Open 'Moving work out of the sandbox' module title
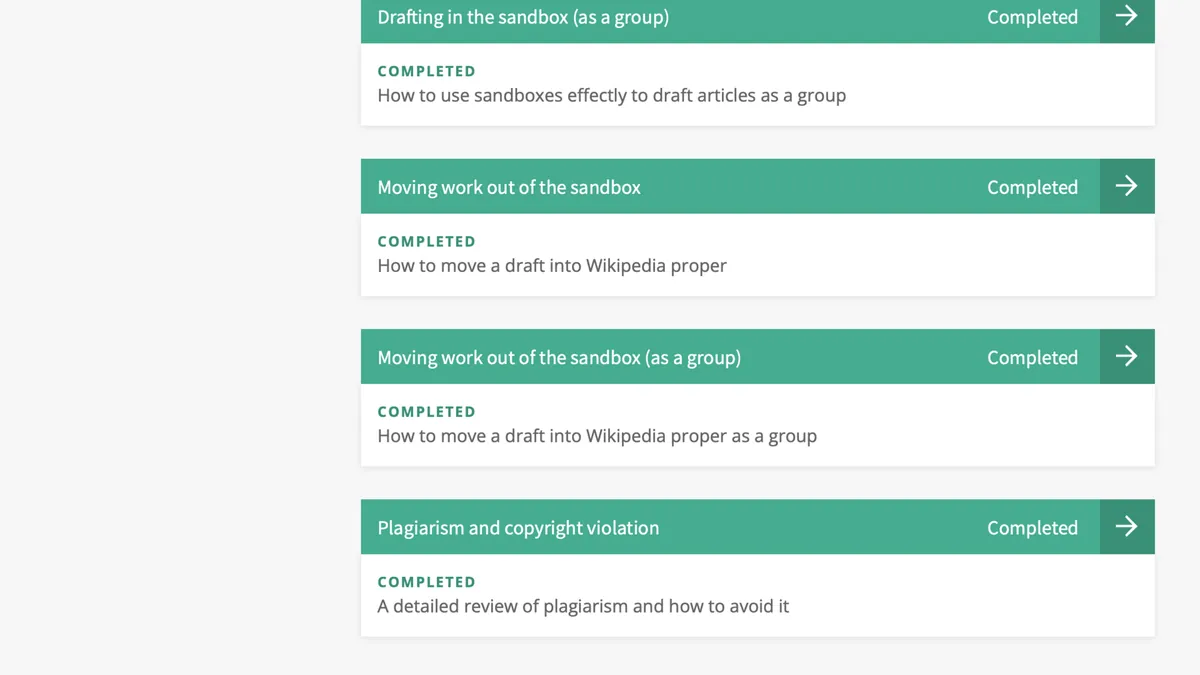 click(509, 187)
